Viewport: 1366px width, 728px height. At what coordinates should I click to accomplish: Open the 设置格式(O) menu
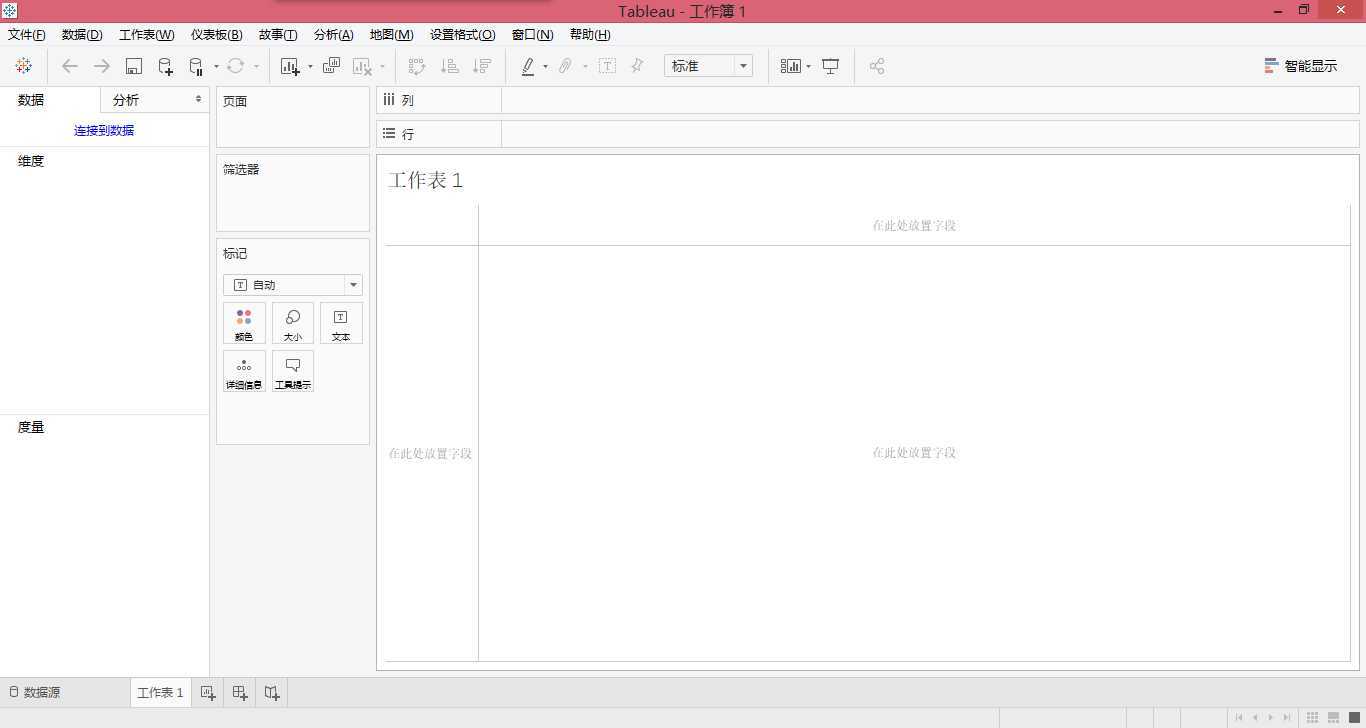click(x=463, y=34)
